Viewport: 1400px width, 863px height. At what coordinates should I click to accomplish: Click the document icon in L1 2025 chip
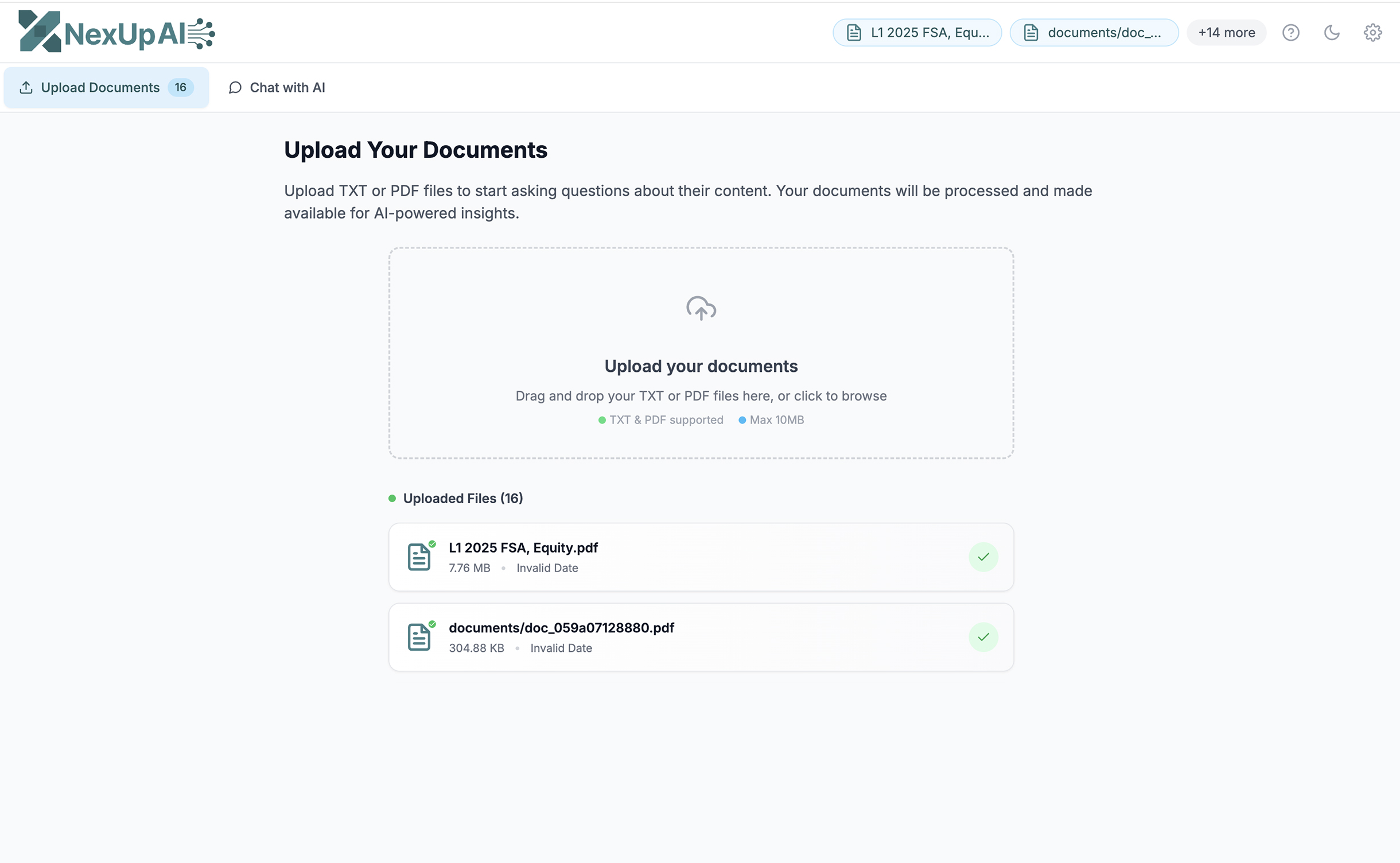point(854,33)
